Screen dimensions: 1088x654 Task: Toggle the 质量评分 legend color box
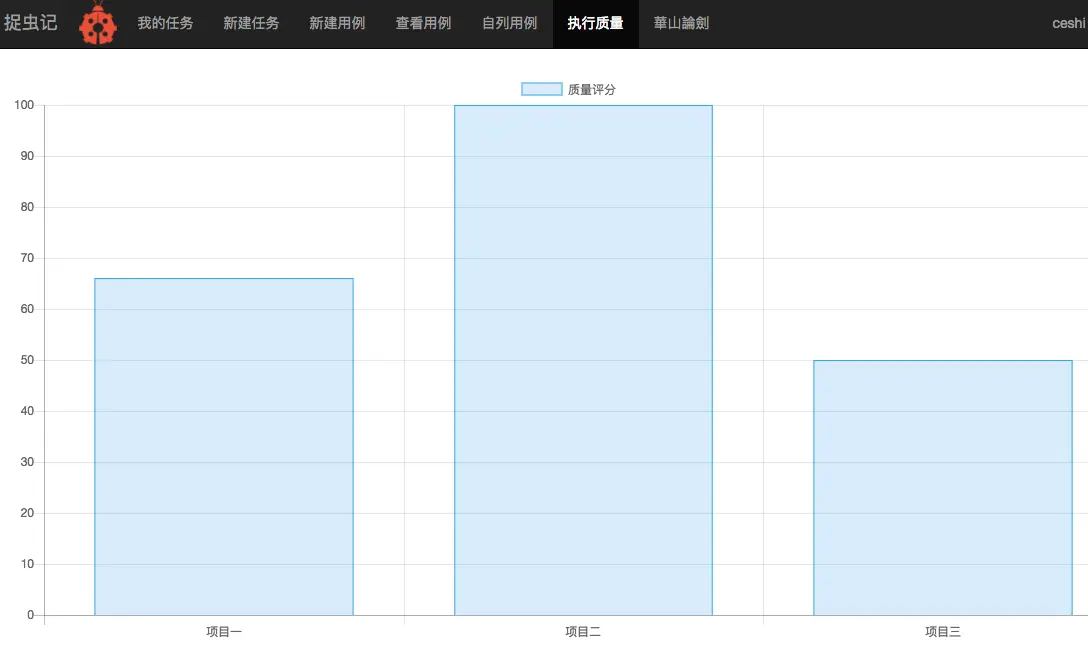[x=541, y=89]
